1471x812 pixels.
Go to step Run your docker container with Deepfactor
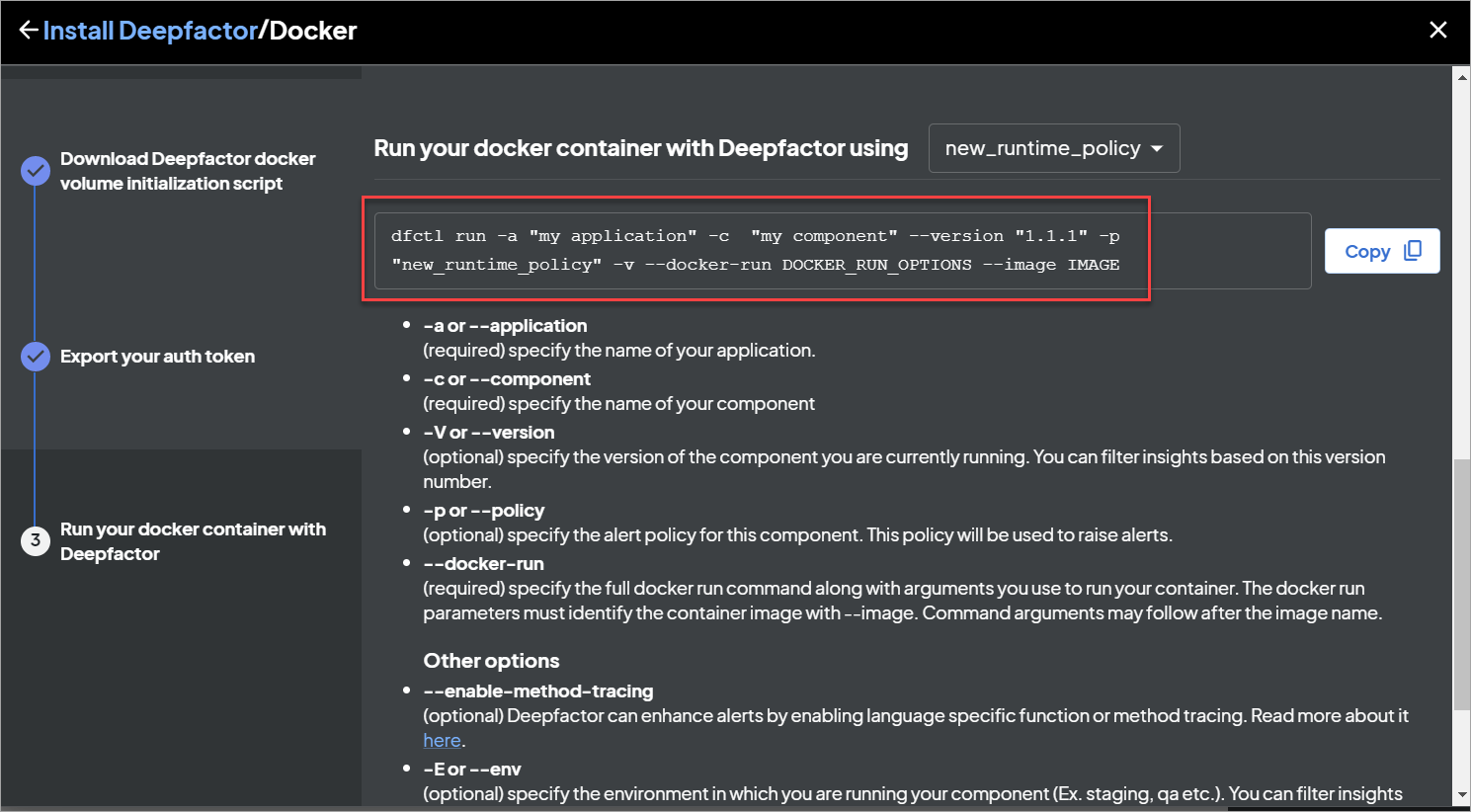(x=193, y=541)
